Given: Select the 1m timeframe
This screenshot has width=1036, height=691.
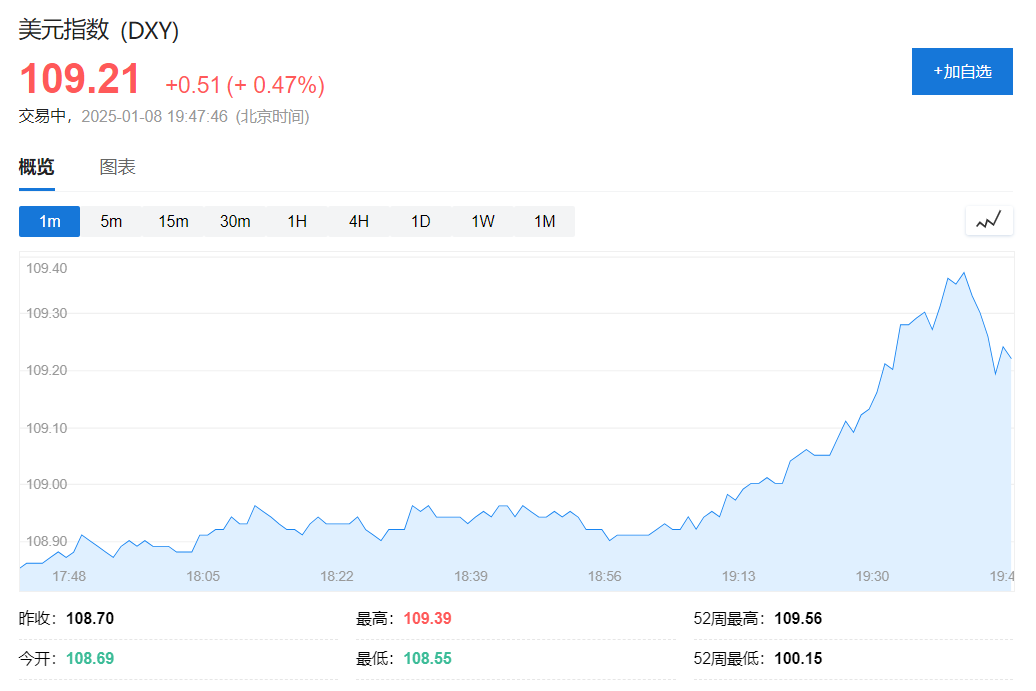Looking at the screenshot, I should 50,221.
